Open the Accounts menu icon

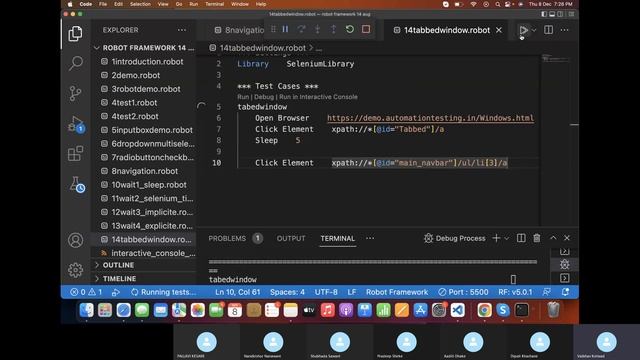pos(76,240)
